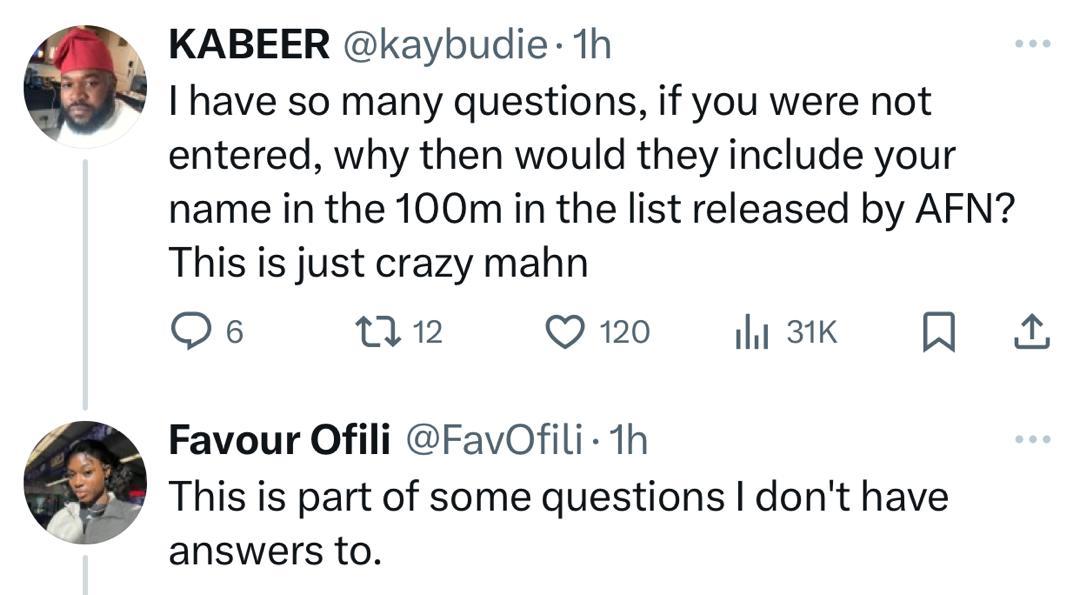1080x595 pixels.
Task: Click the @FavOfili handle
Action: tap(497, 441)
